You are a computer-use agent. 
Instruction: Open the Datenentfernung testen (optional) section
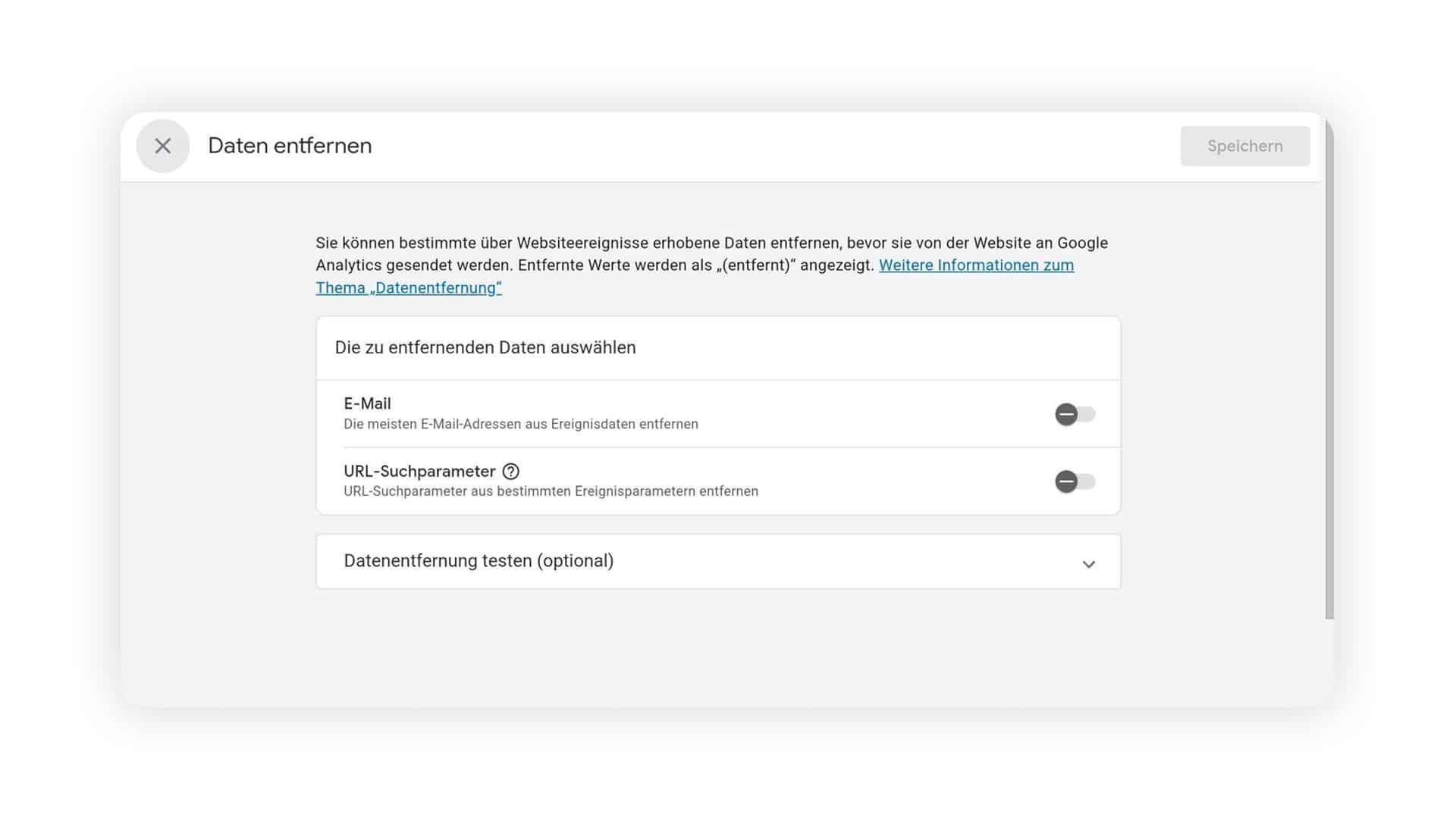pos(718,561)
